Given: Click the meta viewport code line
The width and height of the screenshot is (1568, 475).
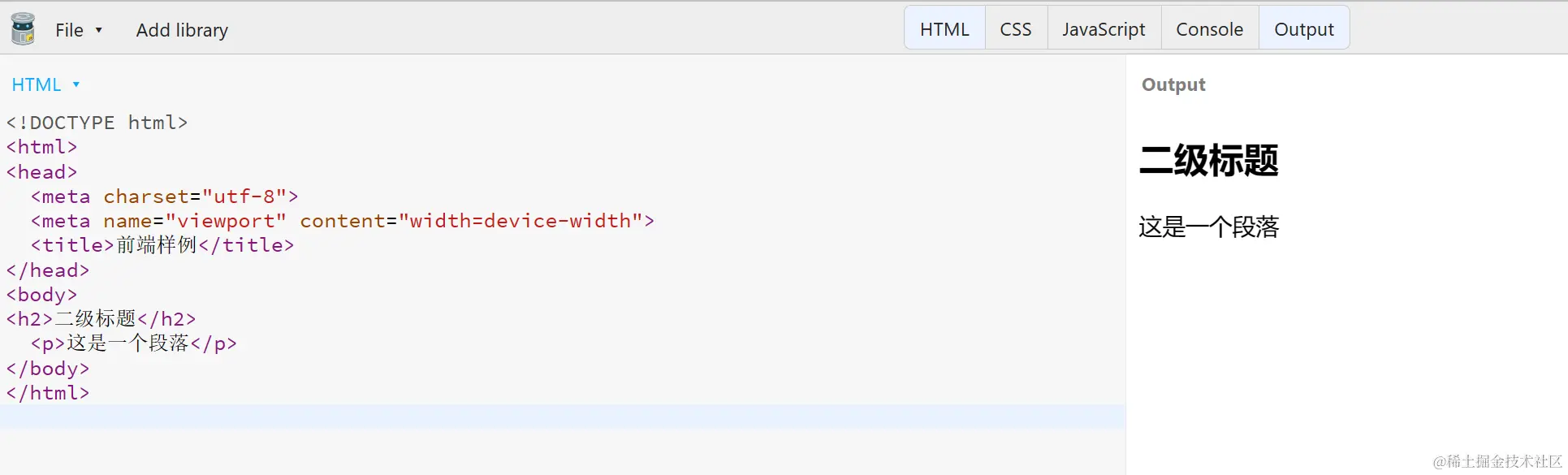Looking at the screenshot, I should coord(343,221).
